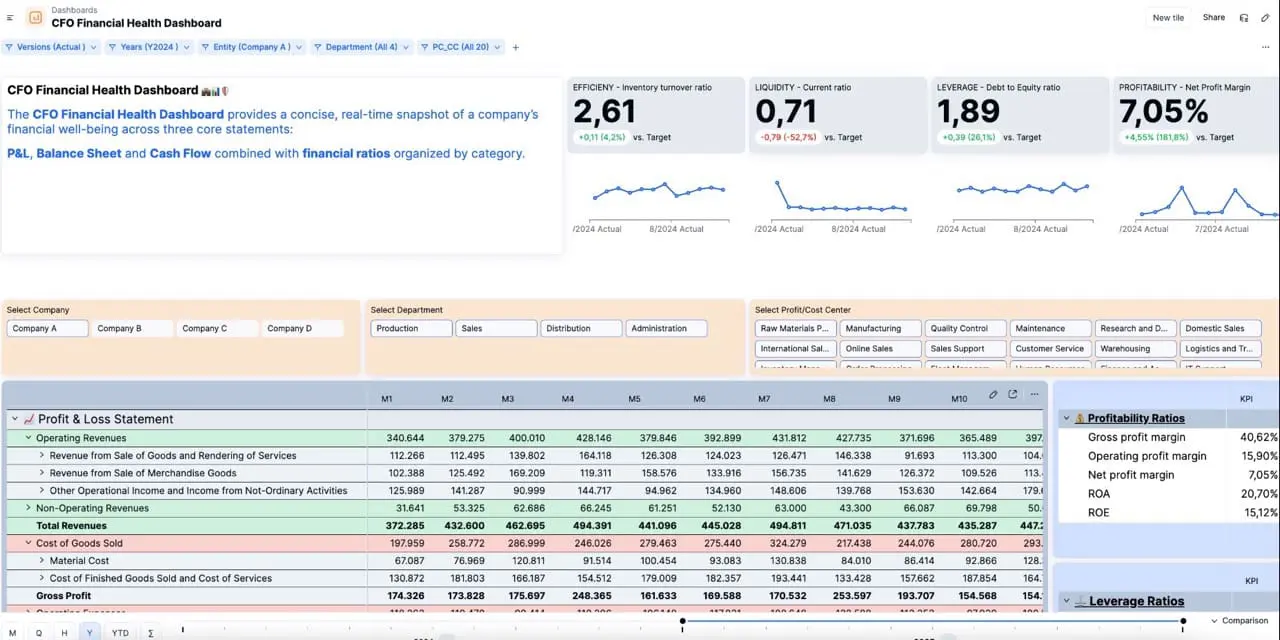Open the presentation display icon beside Share

(1244, 18)
